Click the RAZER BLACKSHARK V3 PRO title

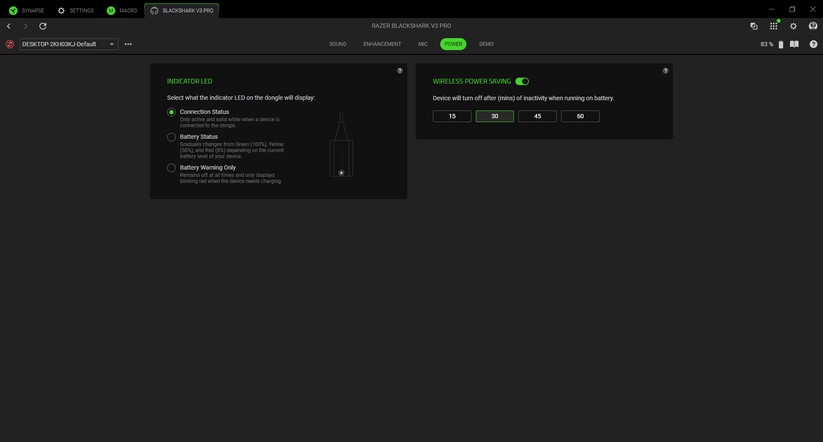411,26
